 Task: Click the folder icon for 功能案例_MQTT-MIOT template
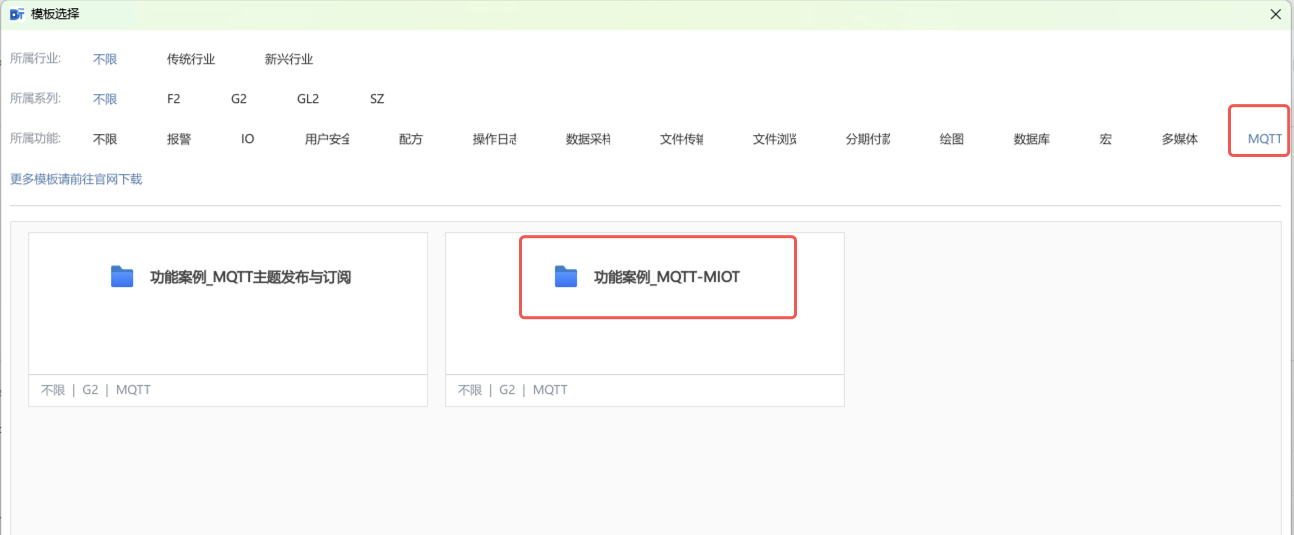click(x=566, y=277)
